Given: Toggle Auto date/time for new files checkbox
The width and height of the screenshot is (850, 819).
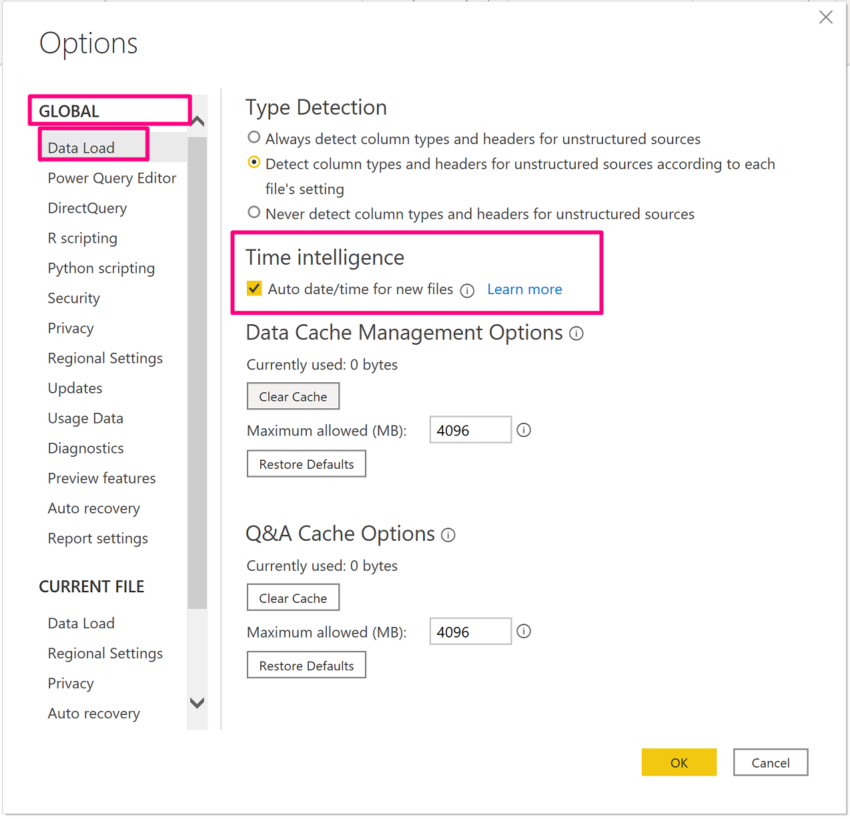Looking at the screenshot, I should pos(255,289).
